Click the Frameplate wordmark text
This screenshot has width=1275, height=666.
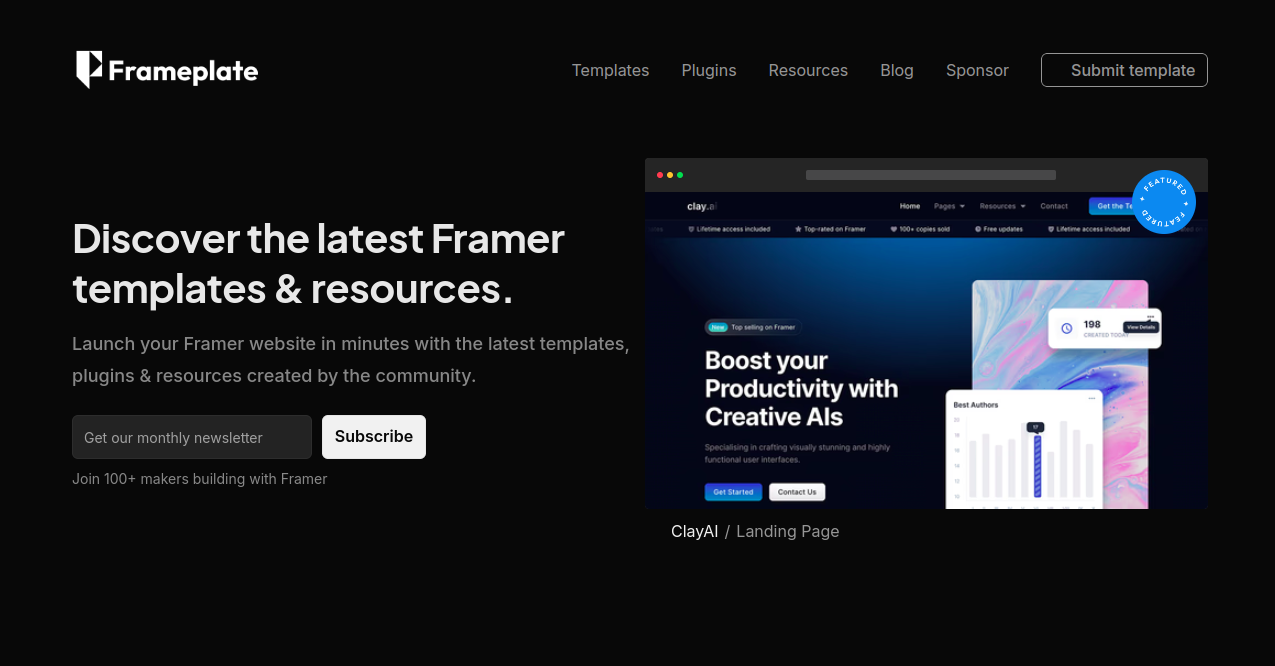tap(183, 71)
